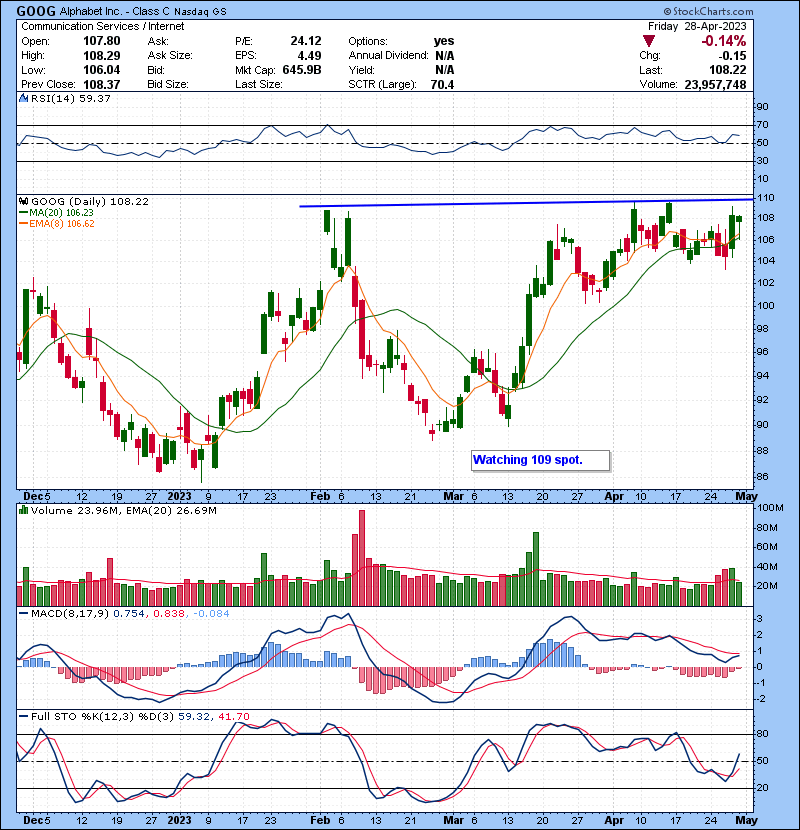This screenshot has width=800, height=830.
Task: Click the tallest red volume bar in February
Action: [362, 558]
